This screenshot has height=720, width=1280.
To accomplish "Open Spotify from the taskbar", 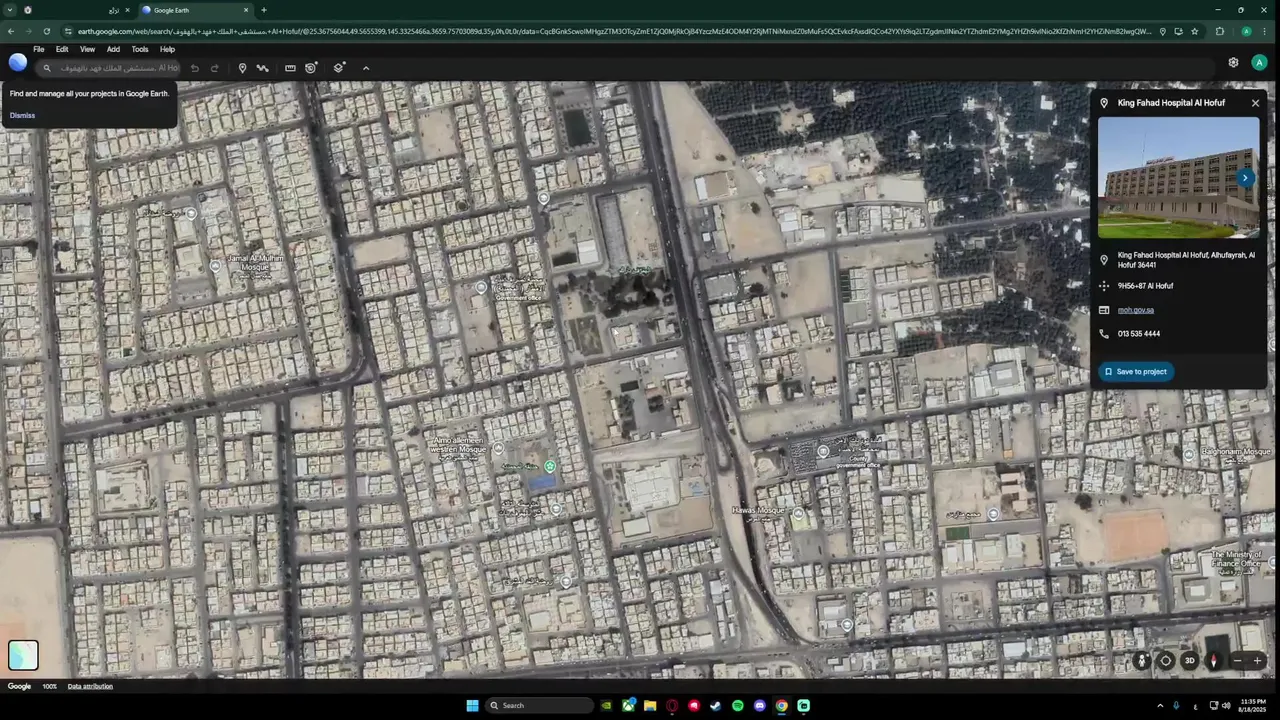I will (x=738, y=705).
